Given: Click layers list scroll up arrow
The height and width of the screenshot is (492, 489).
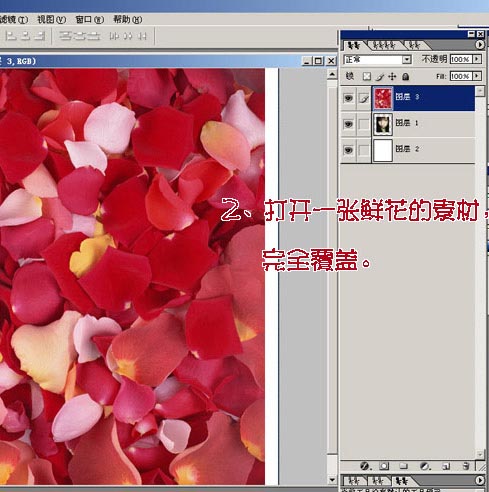Looking at the screenshot, I should point(480,91).
